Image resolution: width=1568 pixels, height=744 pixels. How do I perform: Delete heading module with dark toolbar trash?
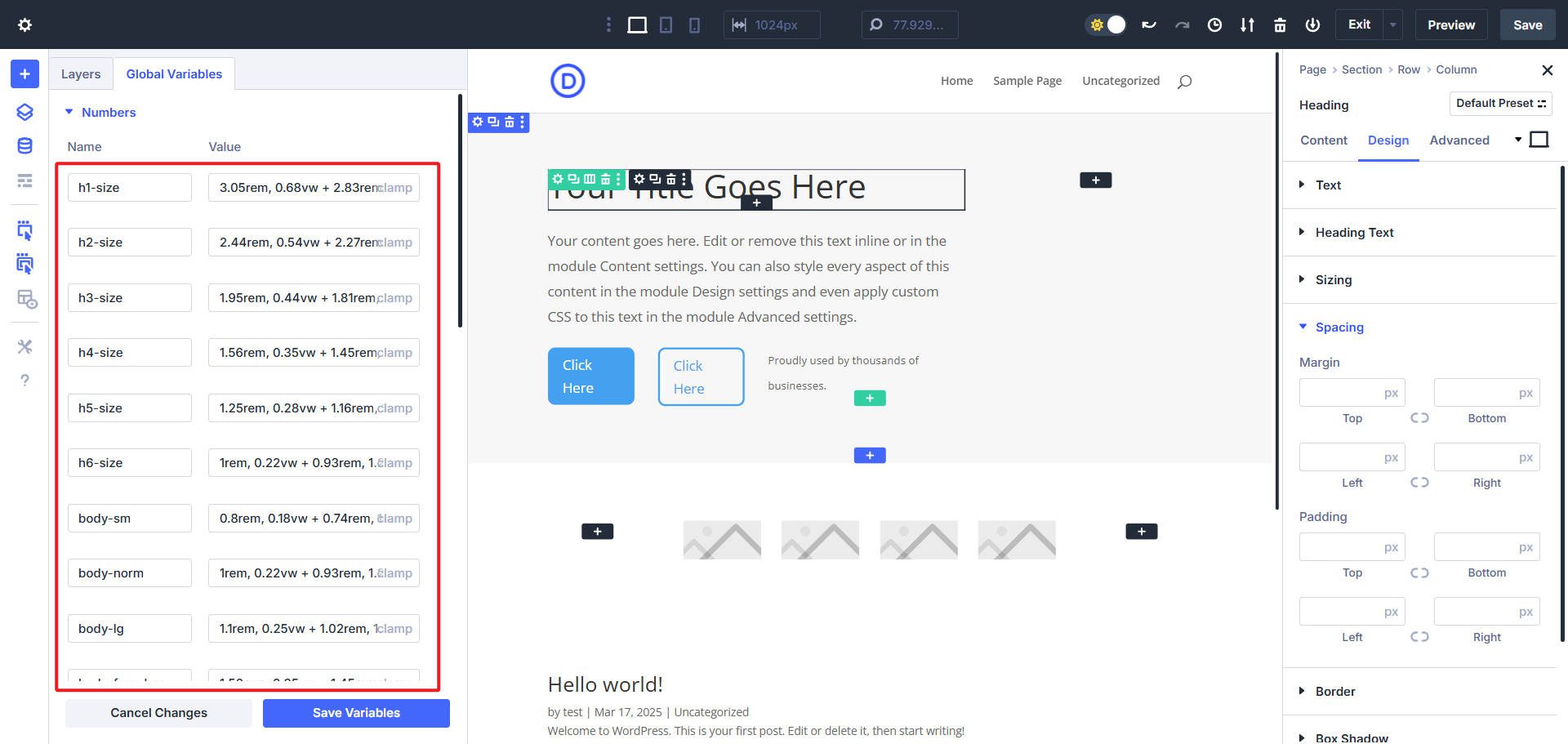point(671,179)
